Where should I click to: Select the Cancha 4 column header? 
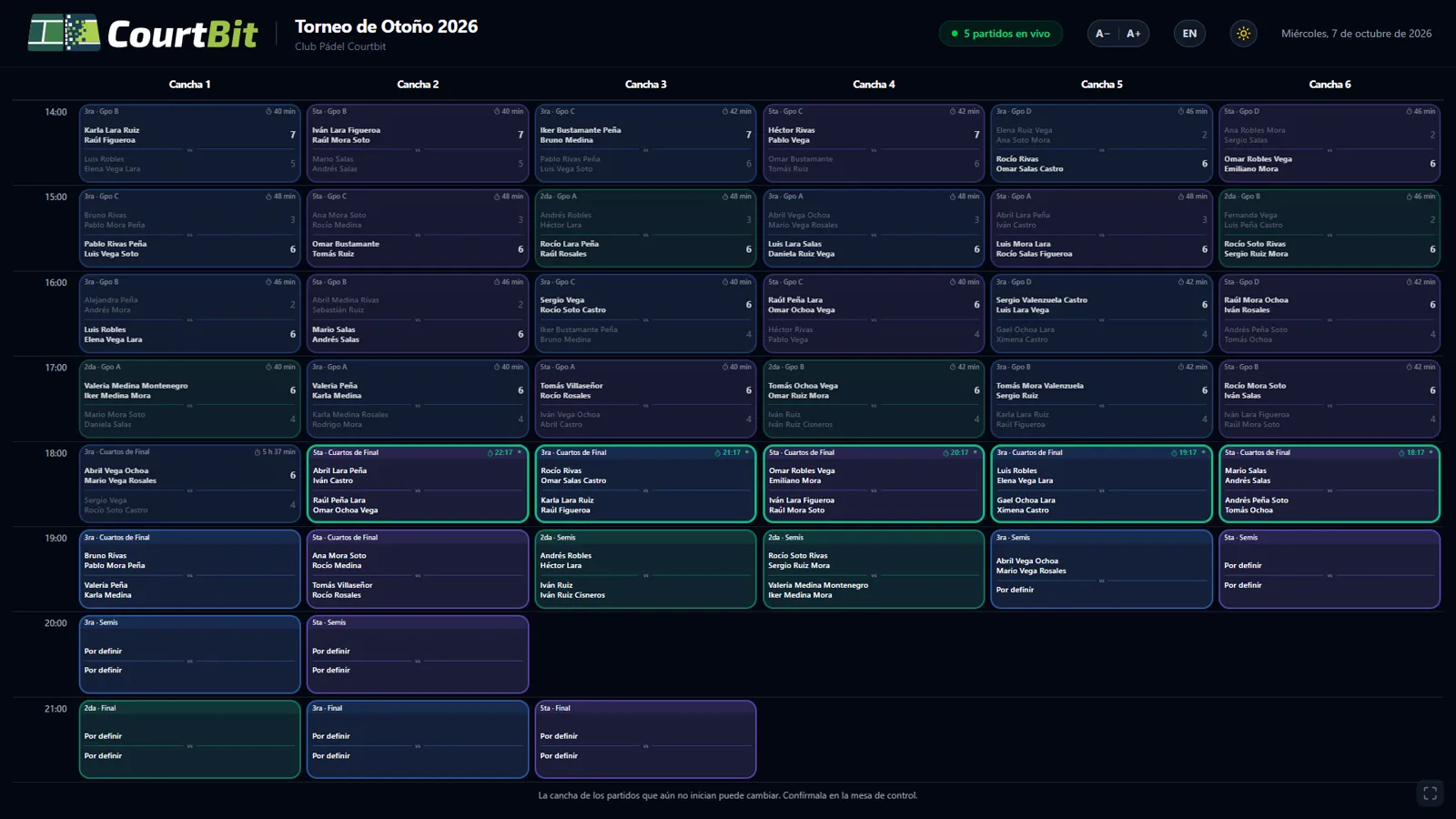pos(874,85)
